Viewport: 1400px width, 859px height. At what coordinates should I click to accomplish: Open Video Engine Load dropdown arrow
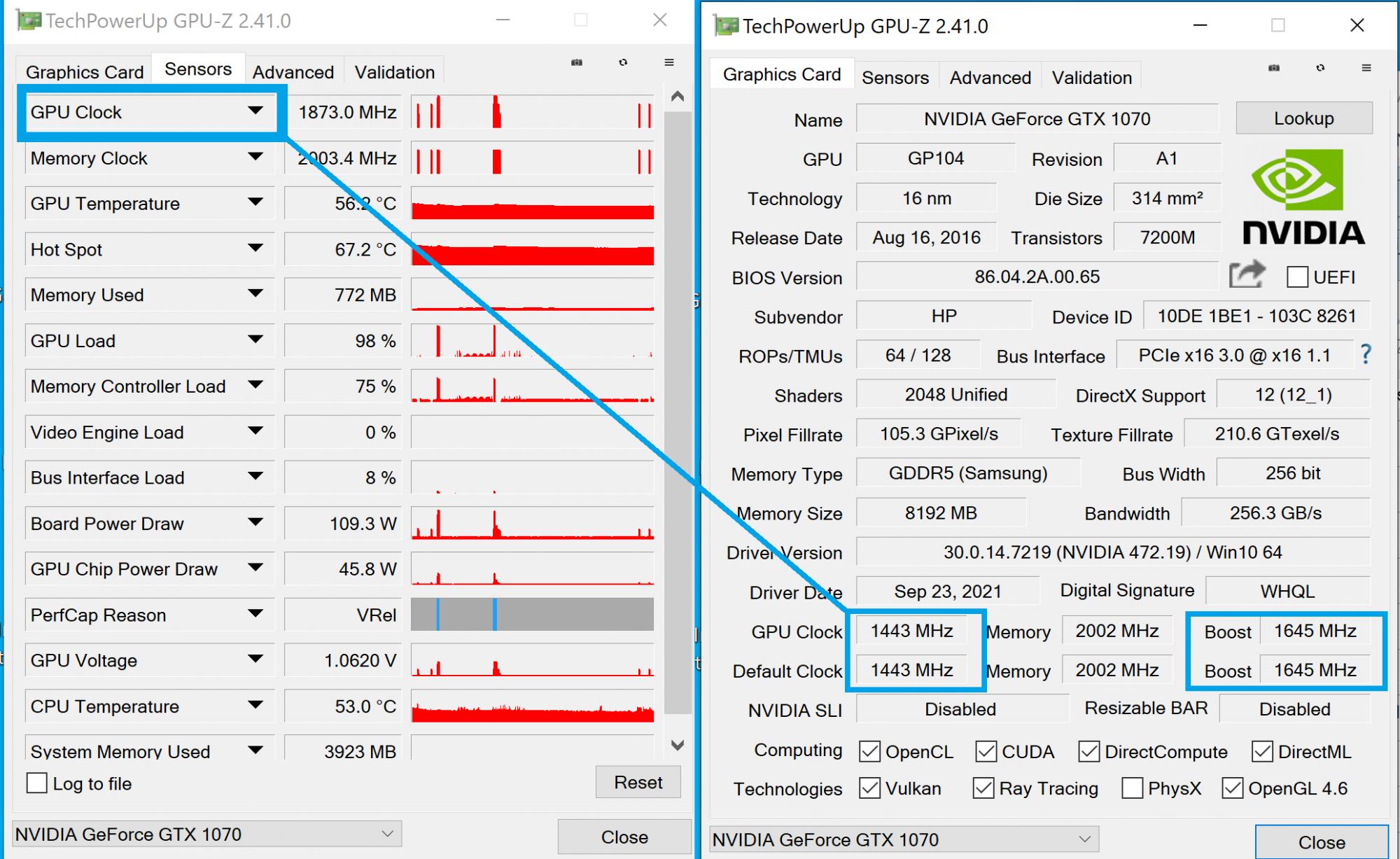[x=255, y=431]
